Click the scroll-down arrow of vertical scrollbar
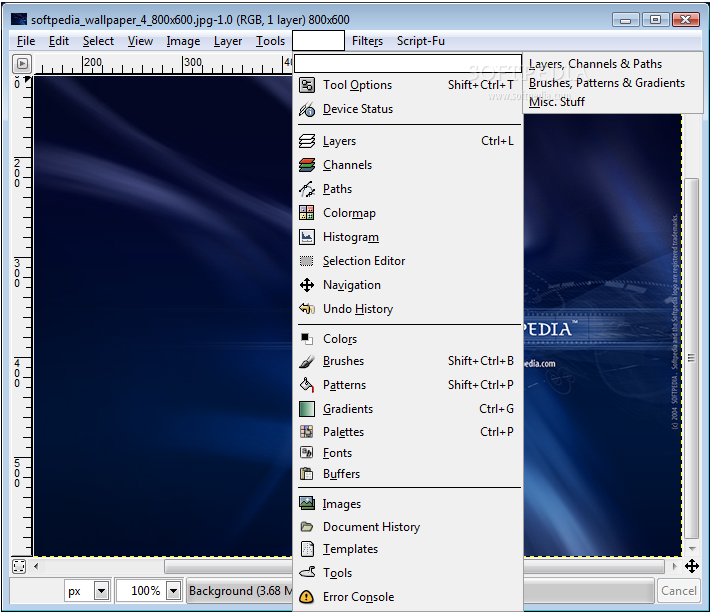 [x=691, y=548]
